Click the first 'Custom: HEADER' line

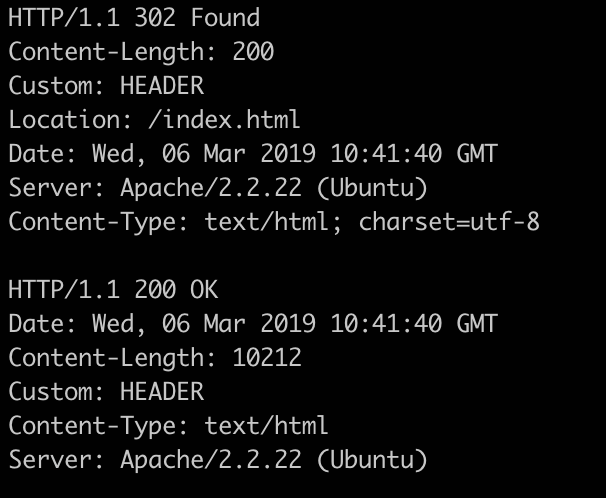106,86
